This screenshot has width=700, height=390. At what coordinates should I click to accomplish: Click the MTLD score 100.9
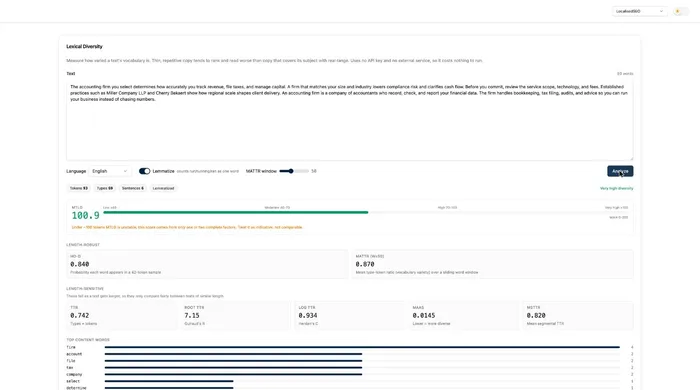coord(86,216)
